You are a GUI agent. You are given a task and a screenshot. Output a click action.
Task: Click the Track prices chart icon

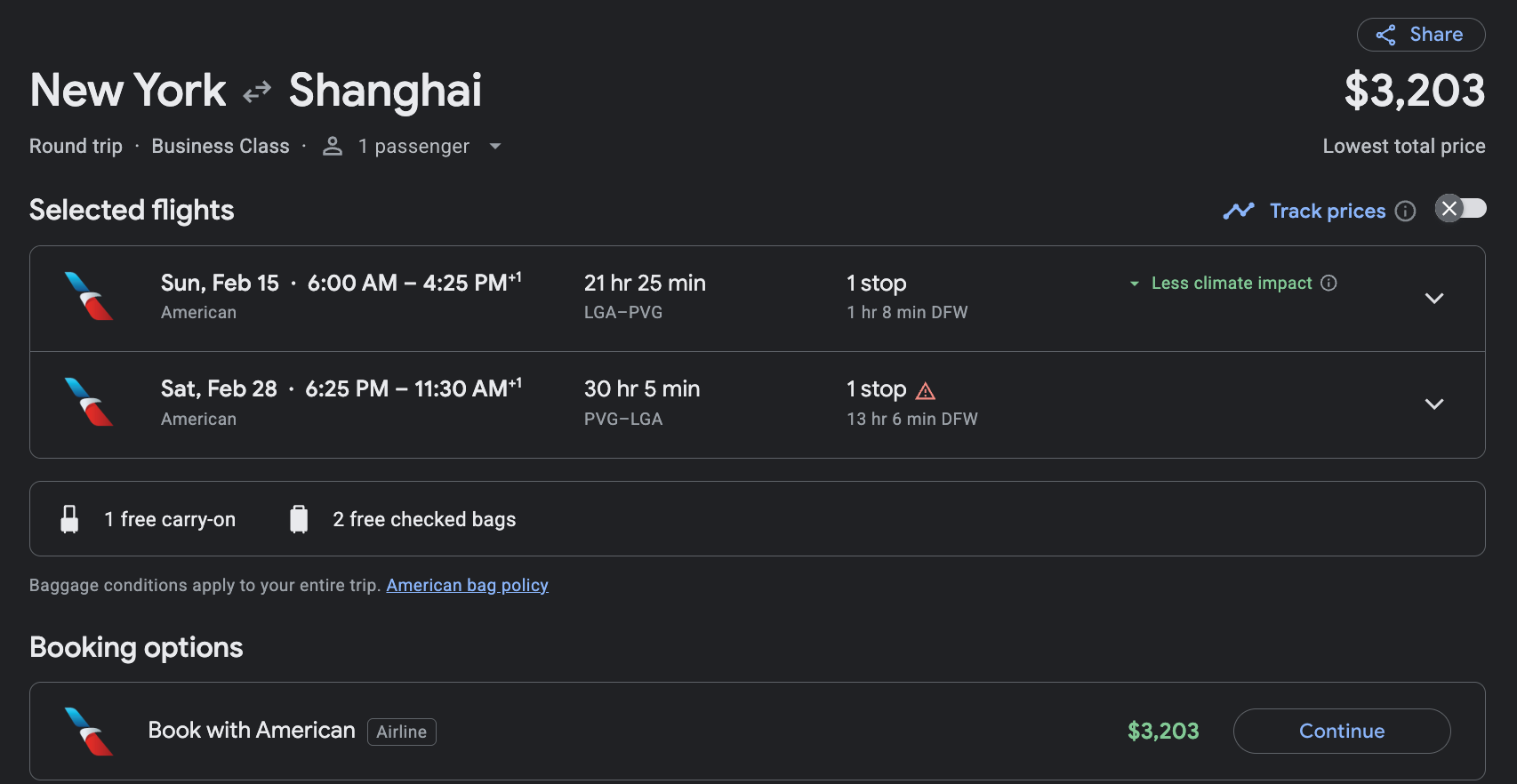click(1238, 211)
